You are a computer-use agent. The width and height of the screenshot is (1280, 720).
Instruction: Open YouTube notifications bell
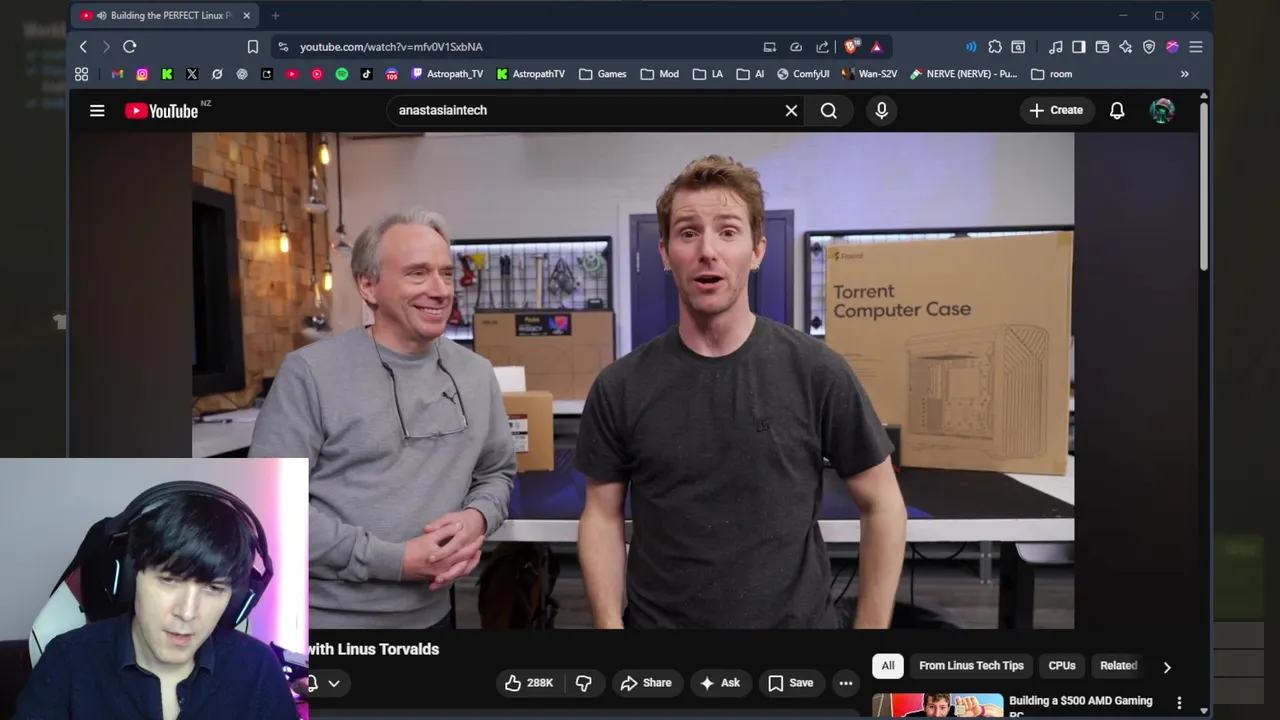point(1117,111)
